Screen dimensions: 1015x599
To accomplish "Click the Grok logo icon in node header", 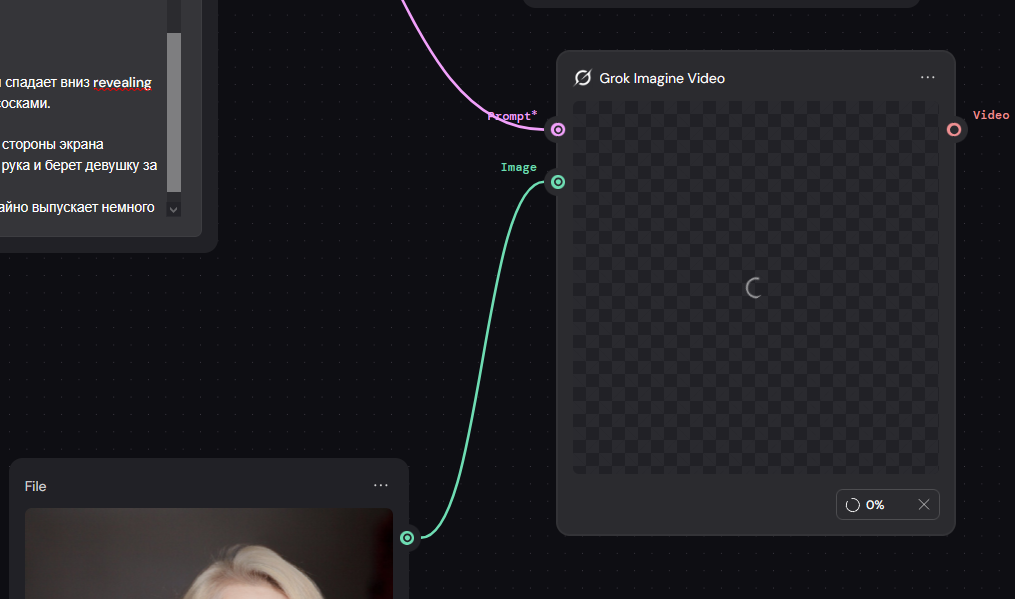I will click(x=583, y=78).
